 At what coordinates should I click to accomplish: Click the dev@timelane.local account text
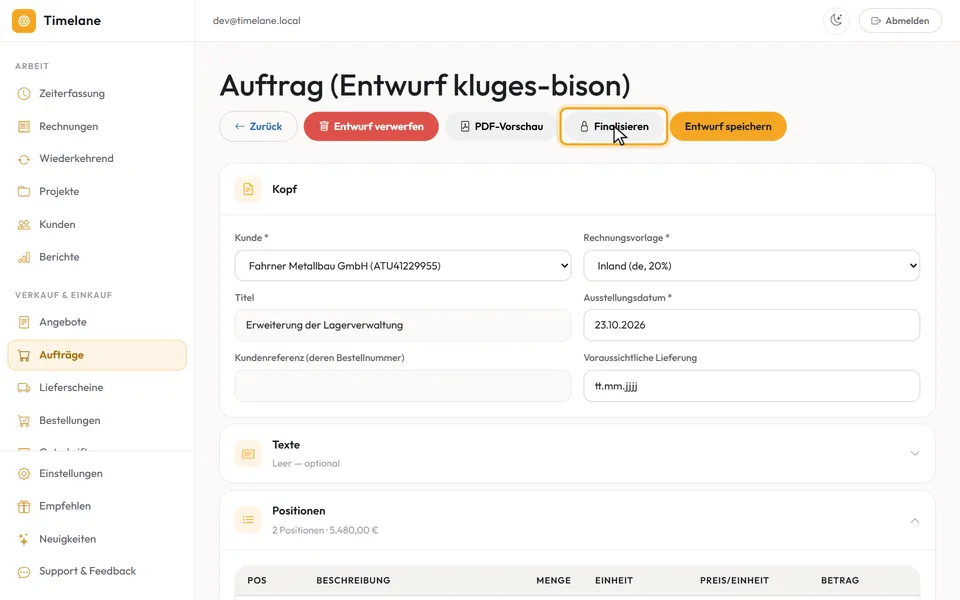257,21
